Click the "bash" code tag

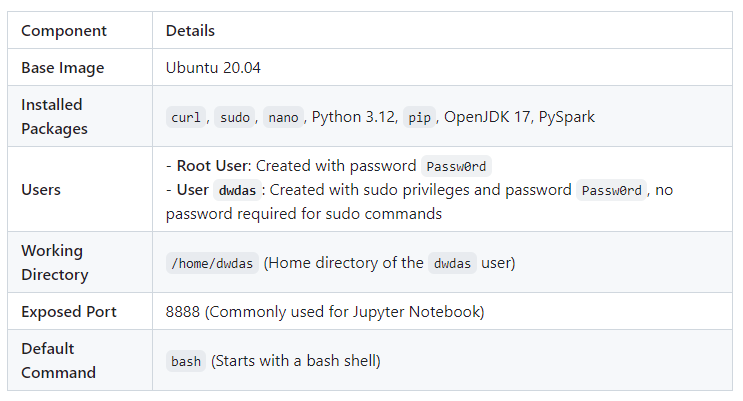click(186, 361)
